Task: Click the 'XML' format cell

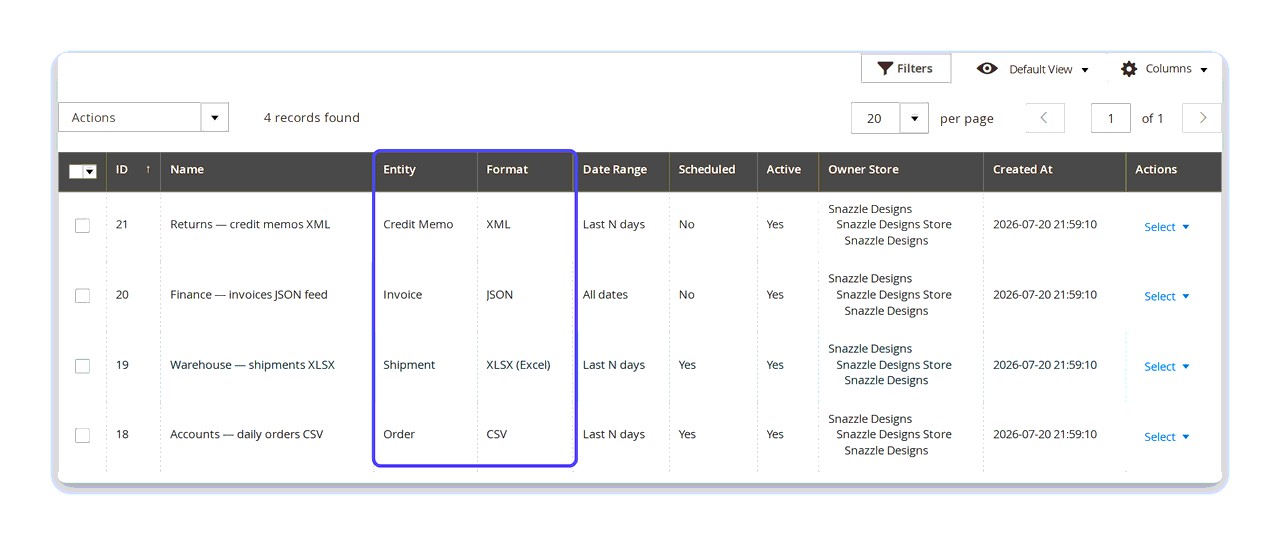Action: coord(498,225)
